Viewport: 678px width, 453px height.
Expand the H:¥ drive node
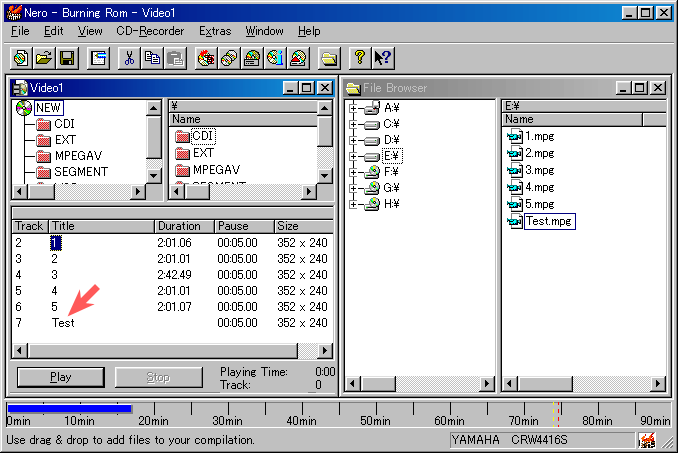click(x=353, y=204)
